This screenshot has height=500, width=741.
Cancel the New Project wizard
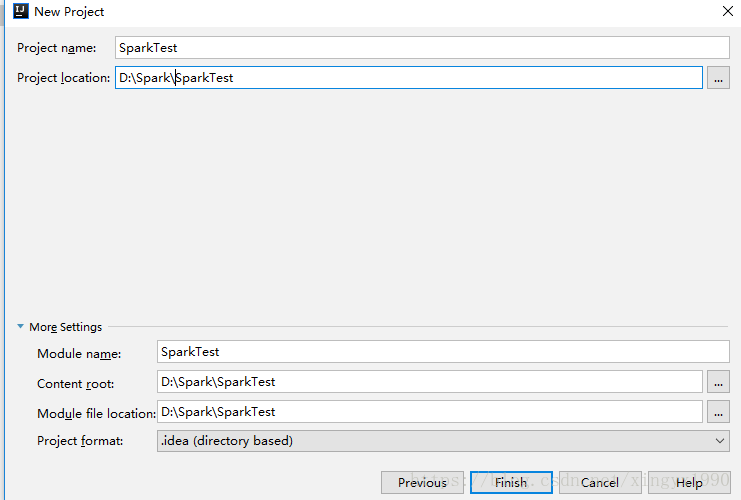(599, 483)
